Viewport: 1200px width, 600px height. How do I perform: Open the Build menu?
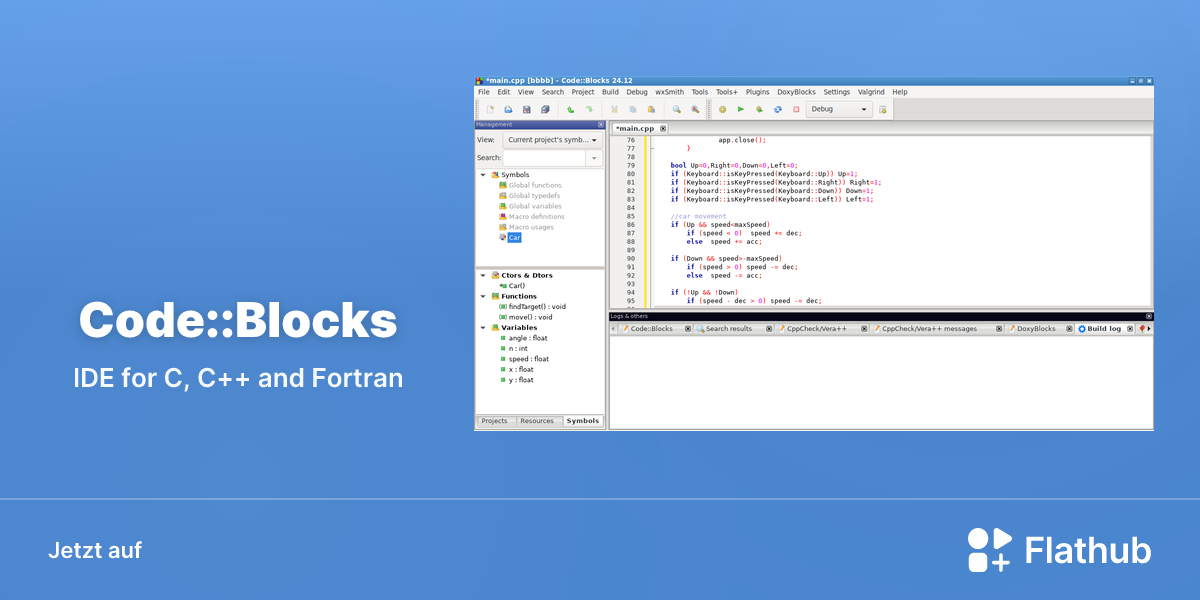(x=610, y=92)
